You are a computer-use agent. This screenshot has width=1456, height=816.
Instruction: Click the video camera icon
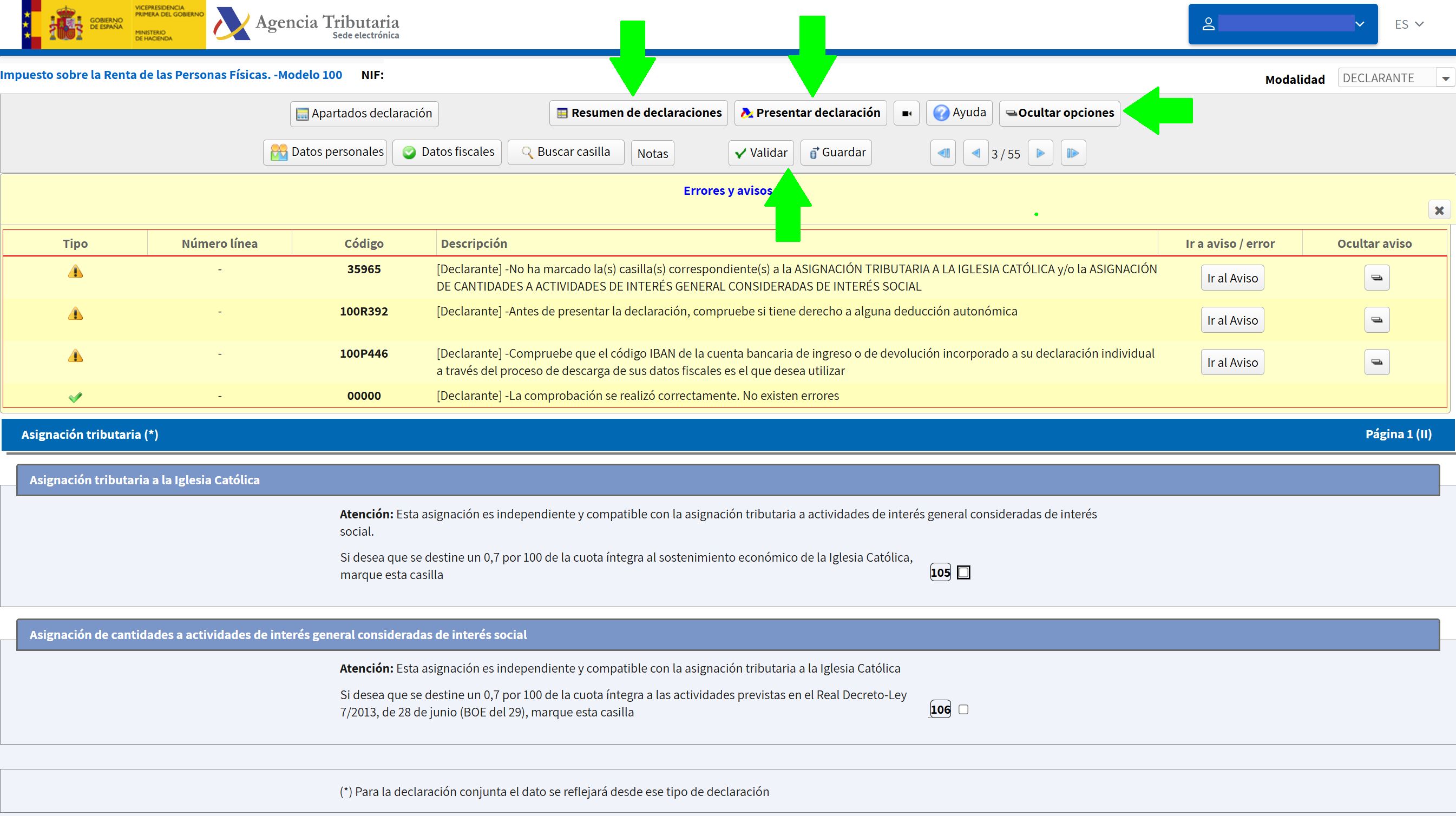tap(906, 113)
